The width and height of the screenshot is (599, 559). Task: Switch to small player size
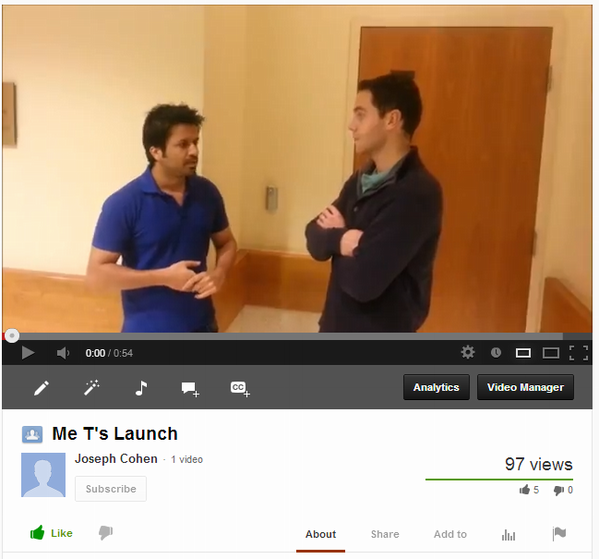pyautogui.click(x=523, y=353)
